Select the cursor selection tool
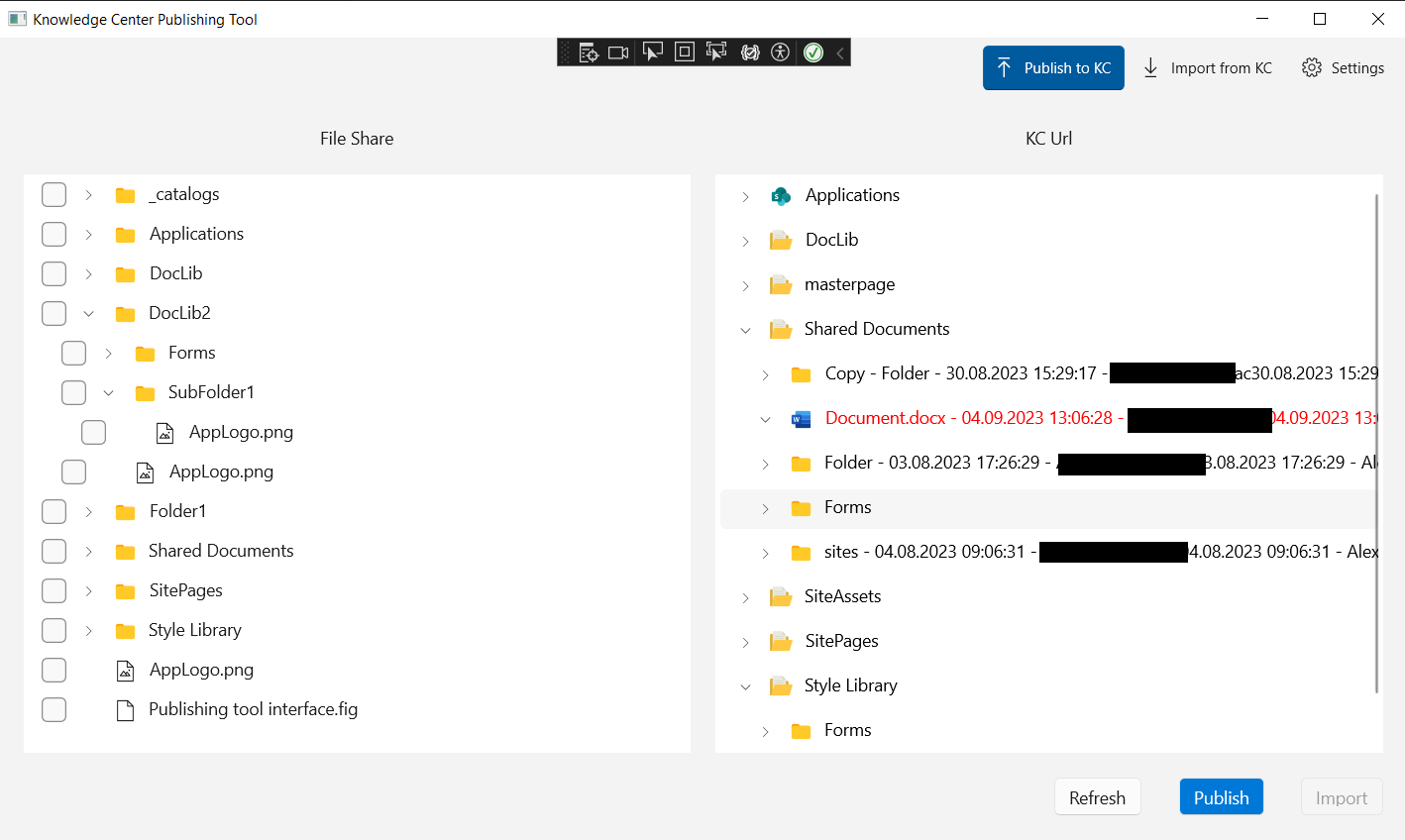 [652, 52]
